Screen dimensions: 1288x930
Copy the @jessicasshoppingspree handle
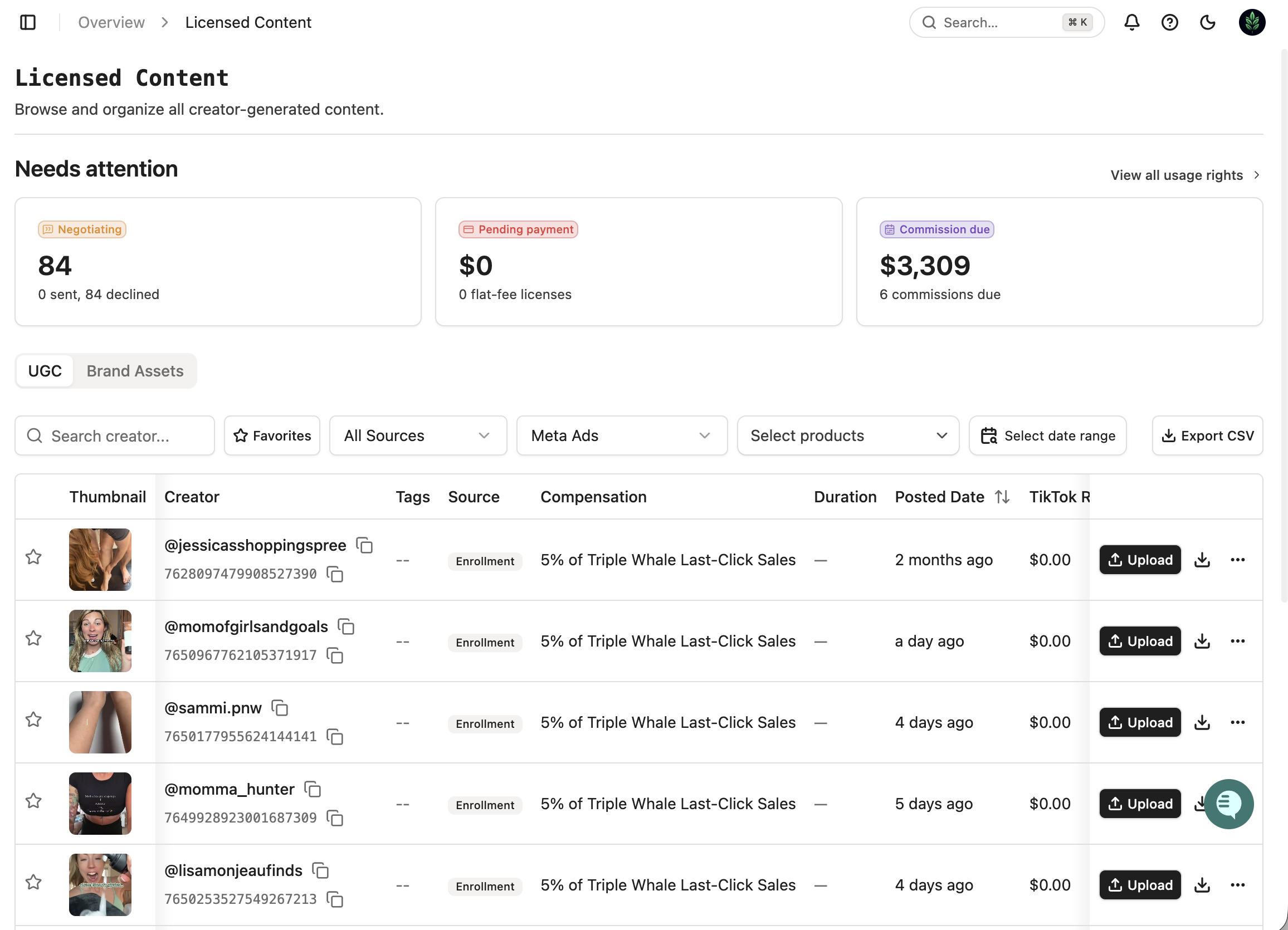tap(364, 545)
